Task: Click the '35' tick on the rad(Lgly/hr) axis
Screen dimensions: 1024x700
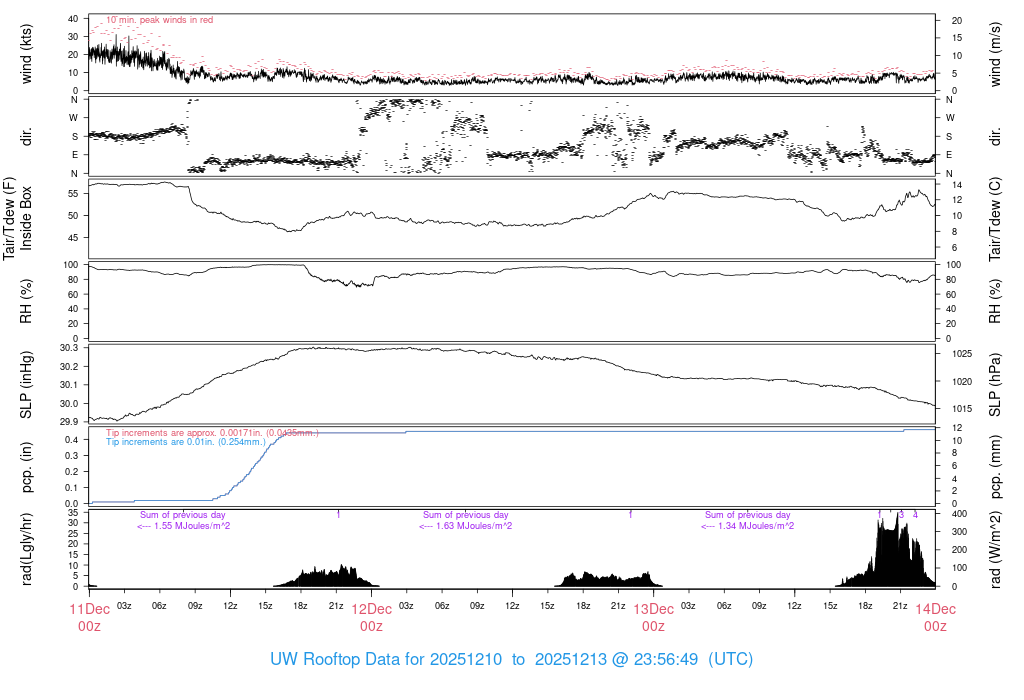Action: pos(73,513)
